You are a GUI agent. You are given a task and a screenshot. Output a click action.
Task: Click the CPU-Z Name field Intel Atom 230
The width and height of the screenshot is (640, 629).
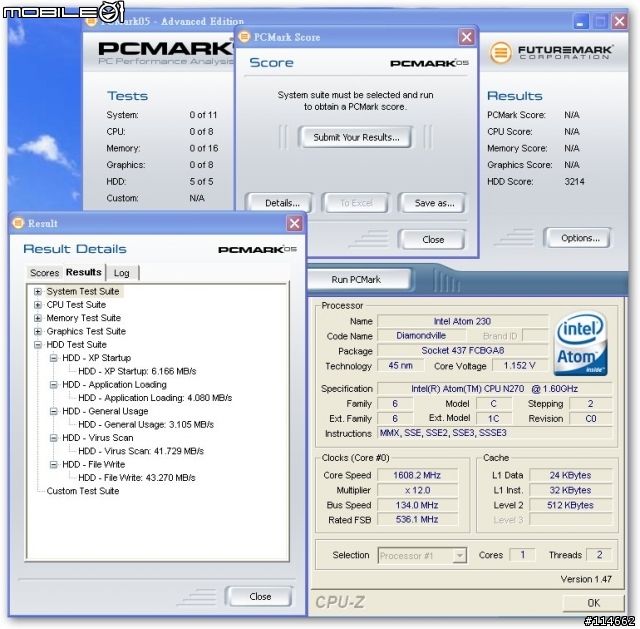click(x=462, y=321)
